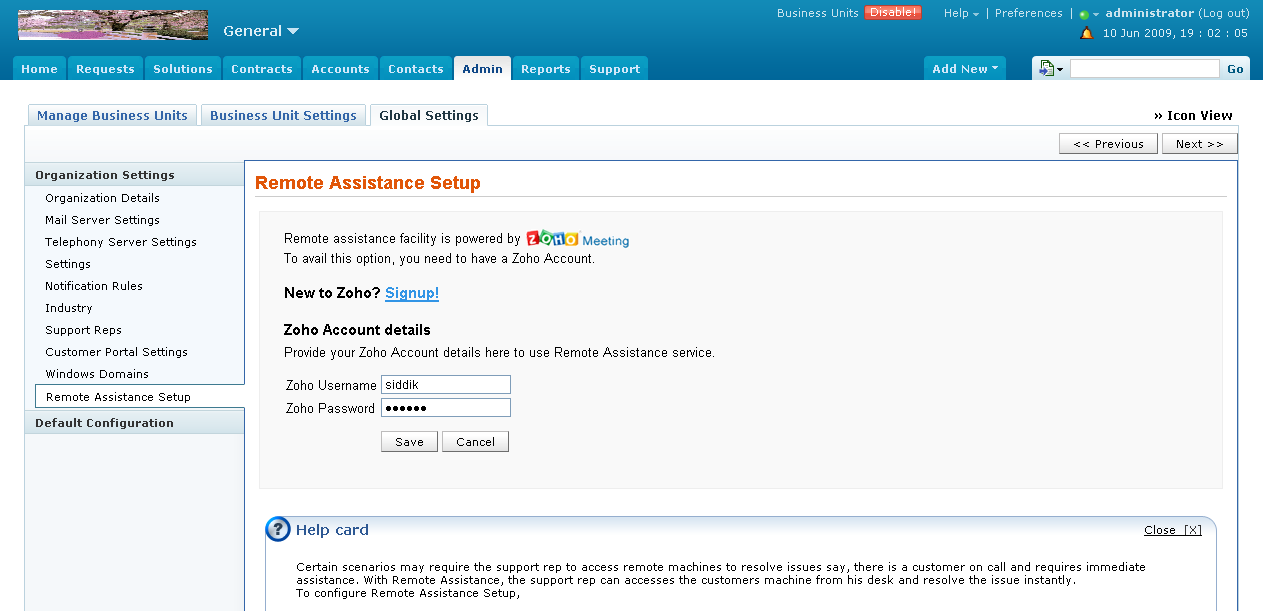This screenshot has width=1263, height=611.
Task: Open the search type selector icon
Action: click(x=1051, y=69)
